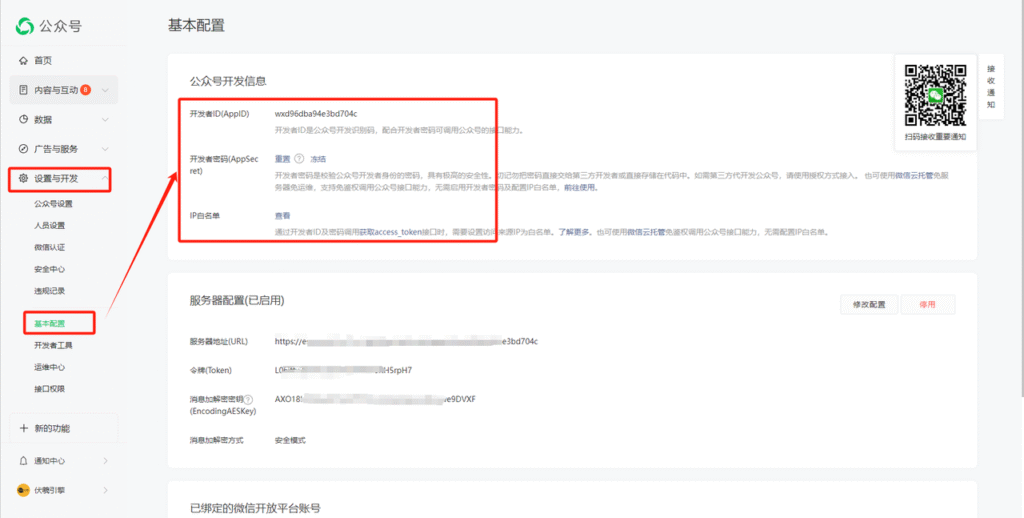Open 新的功能 in sidebar
This screenshot has width=1024, height=518.
click(x=52, y=429)
